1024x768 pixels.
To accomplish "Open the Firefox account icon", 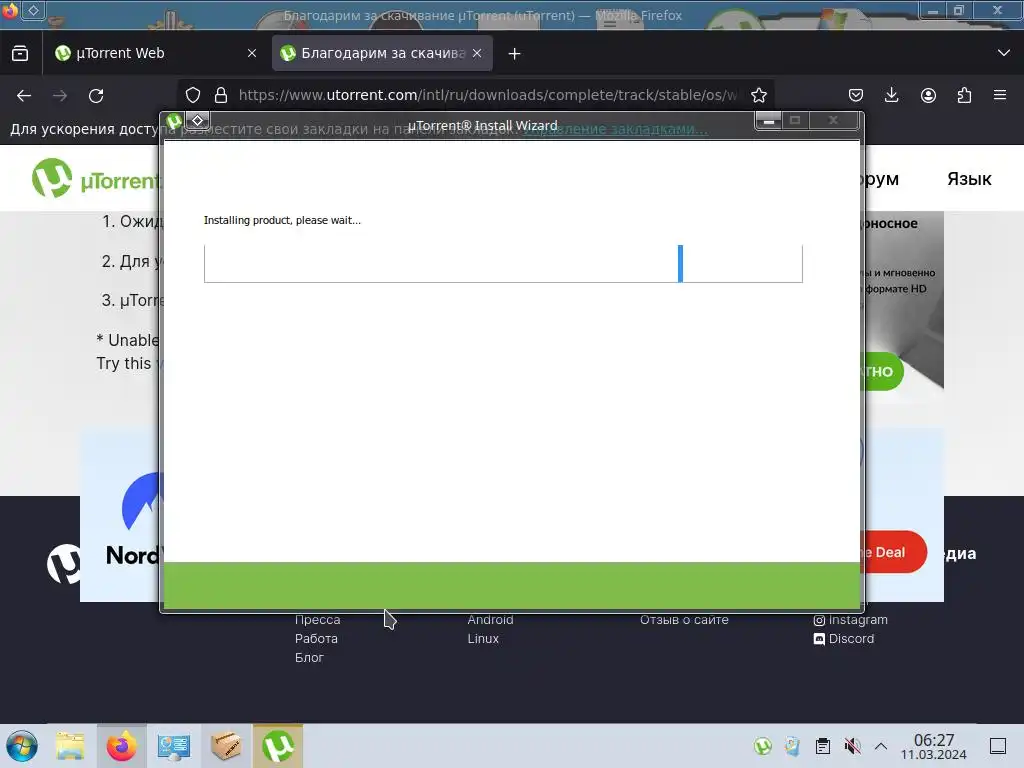I will pos(928,95).
